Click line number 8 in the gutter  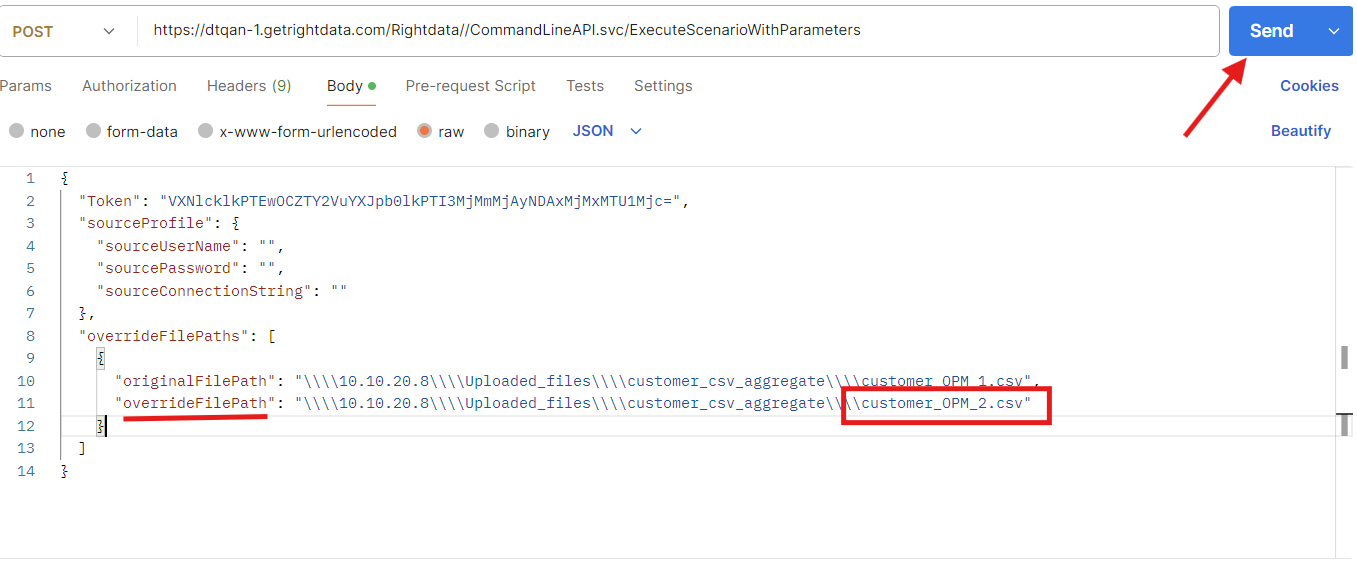[x=30, y=336]
